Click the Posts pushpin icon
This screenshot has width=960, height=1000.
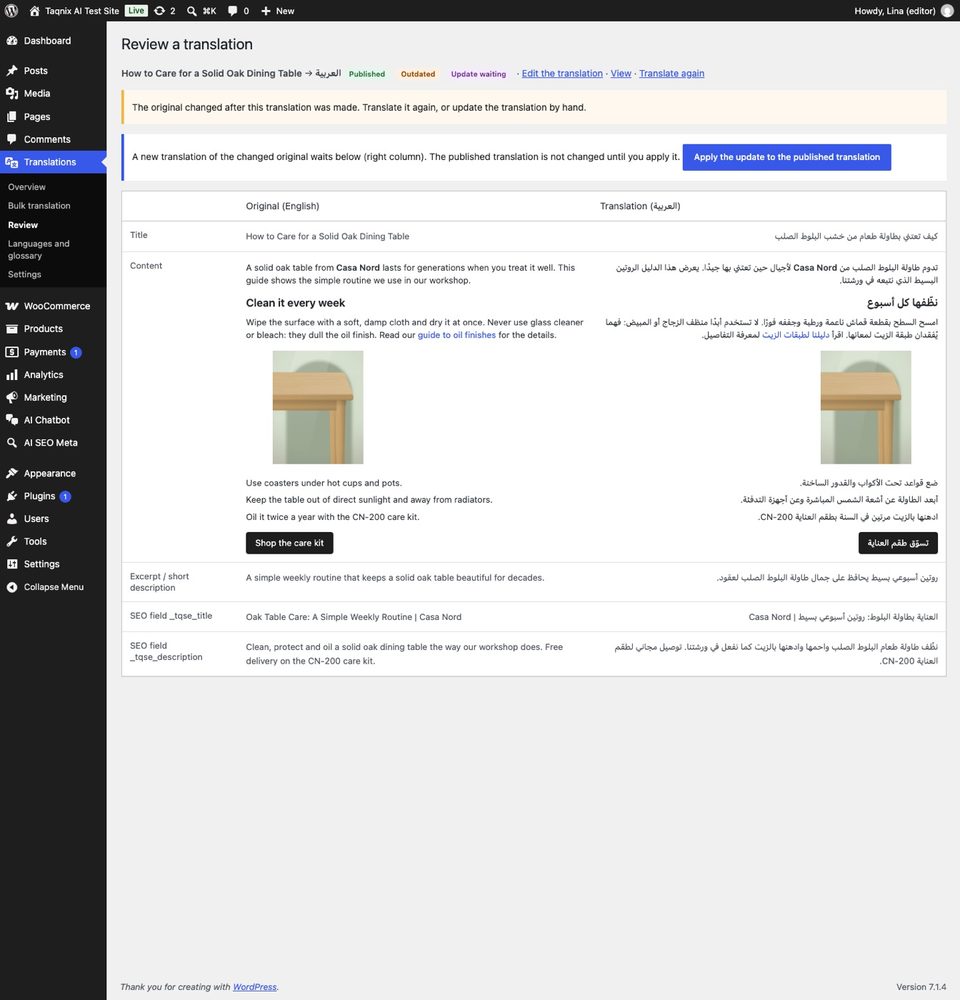12,71
